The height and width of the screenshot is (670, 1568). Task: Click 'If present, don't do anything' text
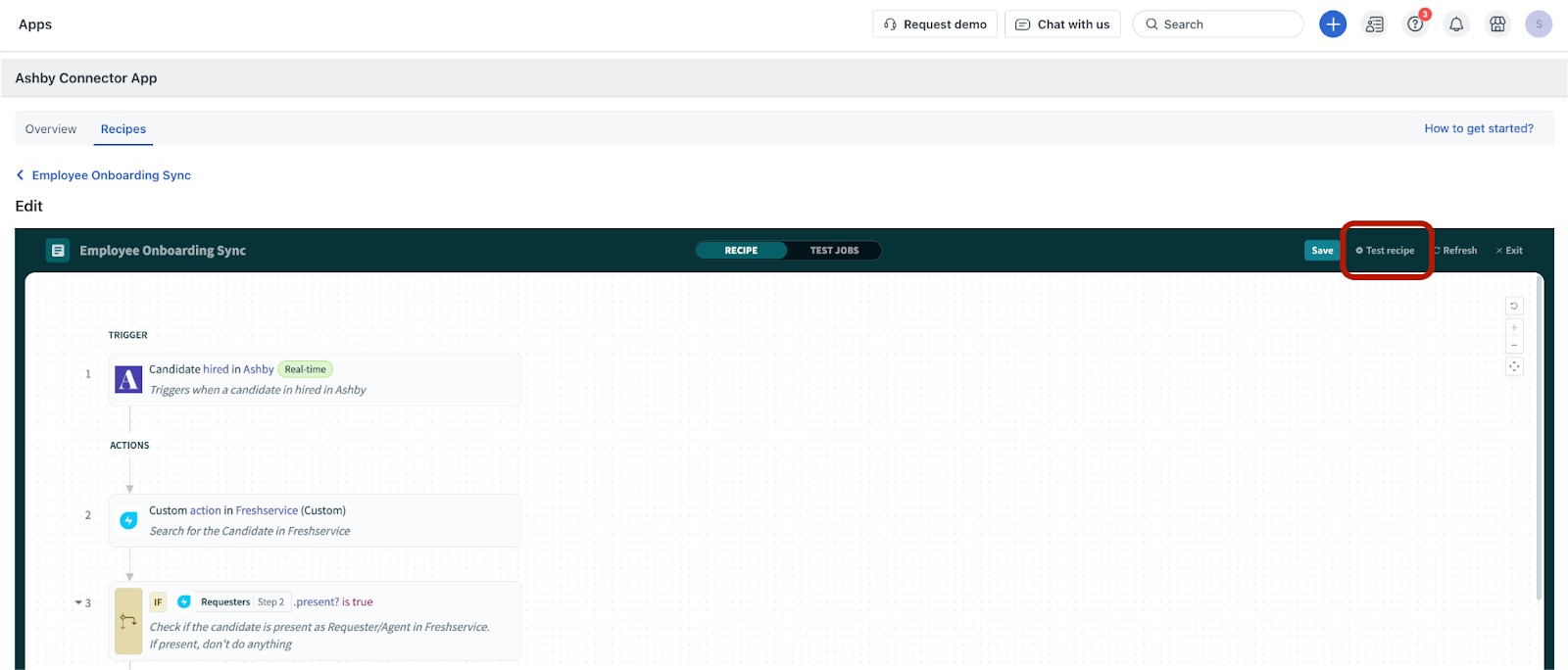pyautogui.click(x=220, y=645)
